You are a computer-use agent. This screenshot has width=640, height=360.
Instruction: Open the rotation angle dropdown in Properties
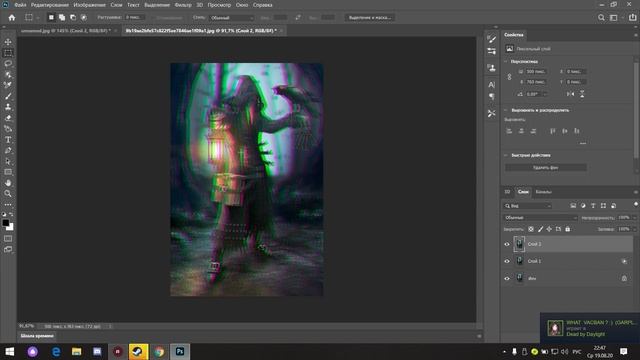pos(545,94)
